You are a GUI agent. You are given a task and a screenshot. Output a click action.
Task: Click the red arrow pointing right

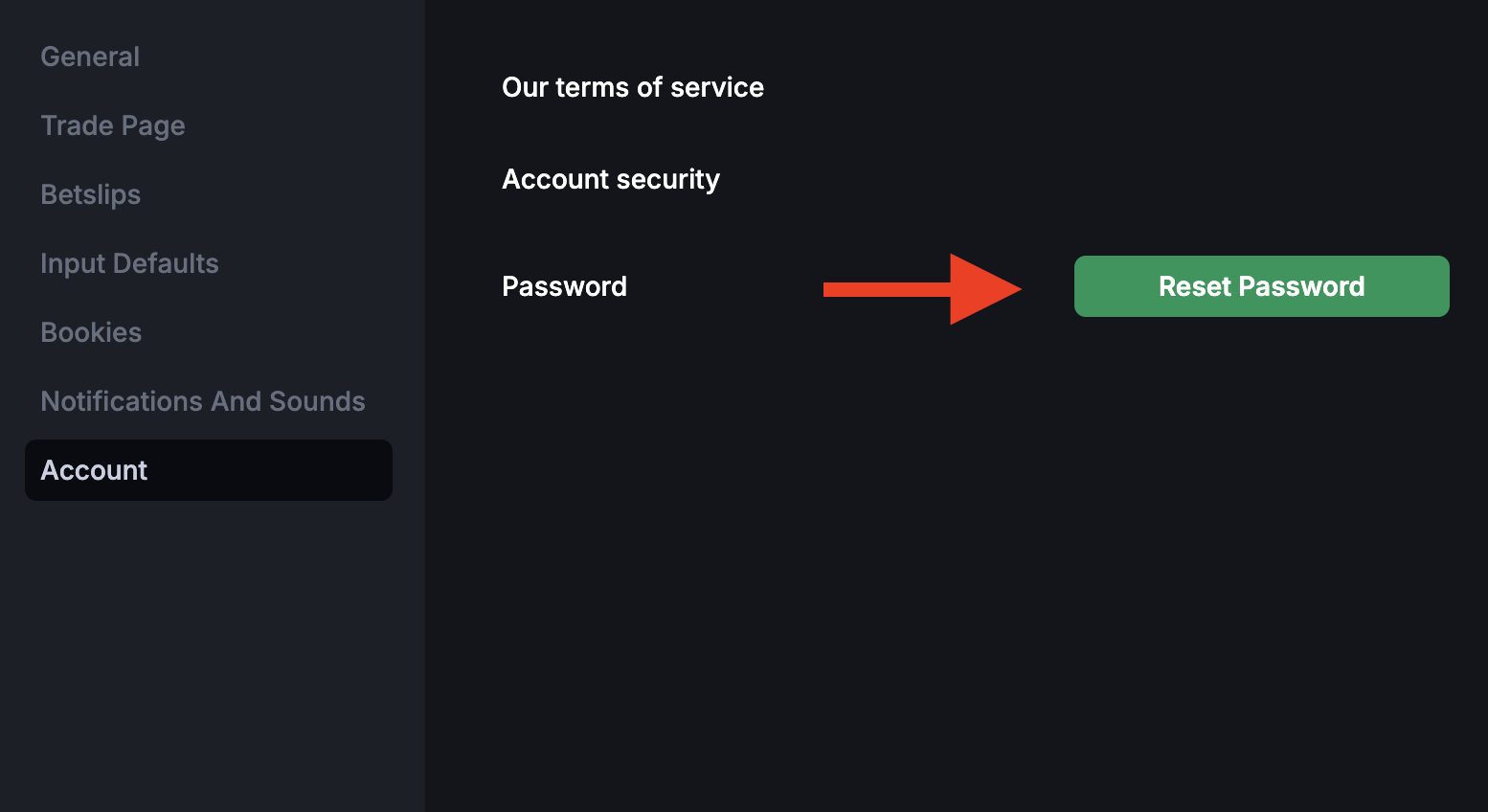coord(922,289)
